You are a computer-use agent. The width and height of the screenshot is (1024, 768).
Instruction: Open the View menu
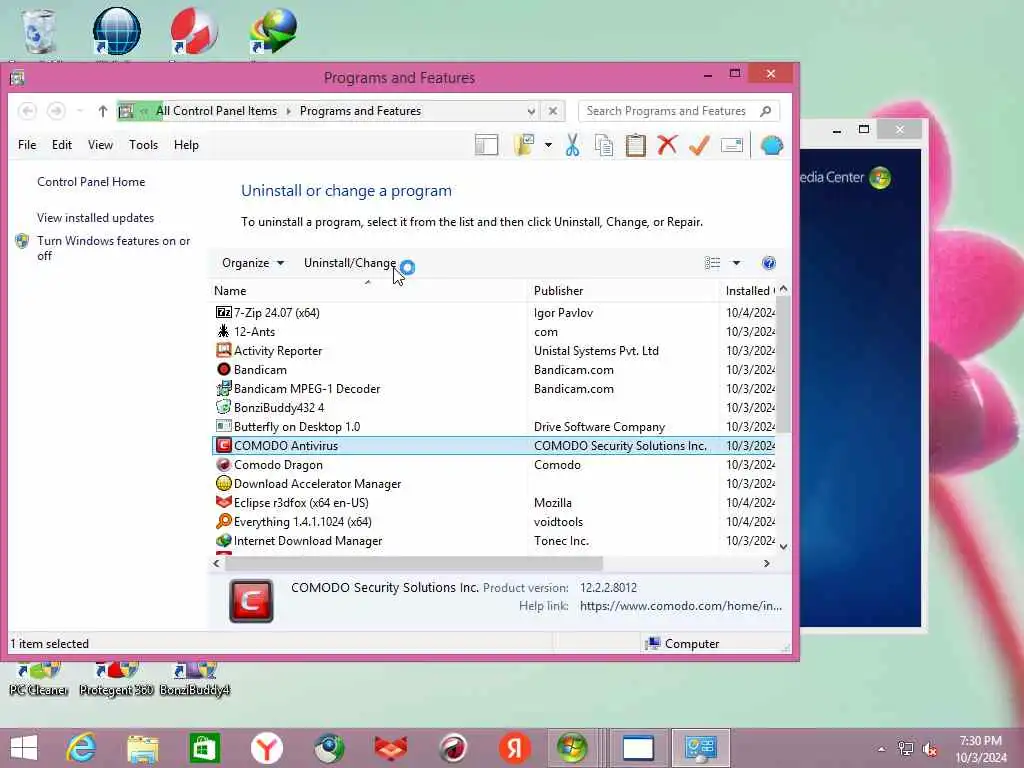pyautogui.click(x=101, y=145)
